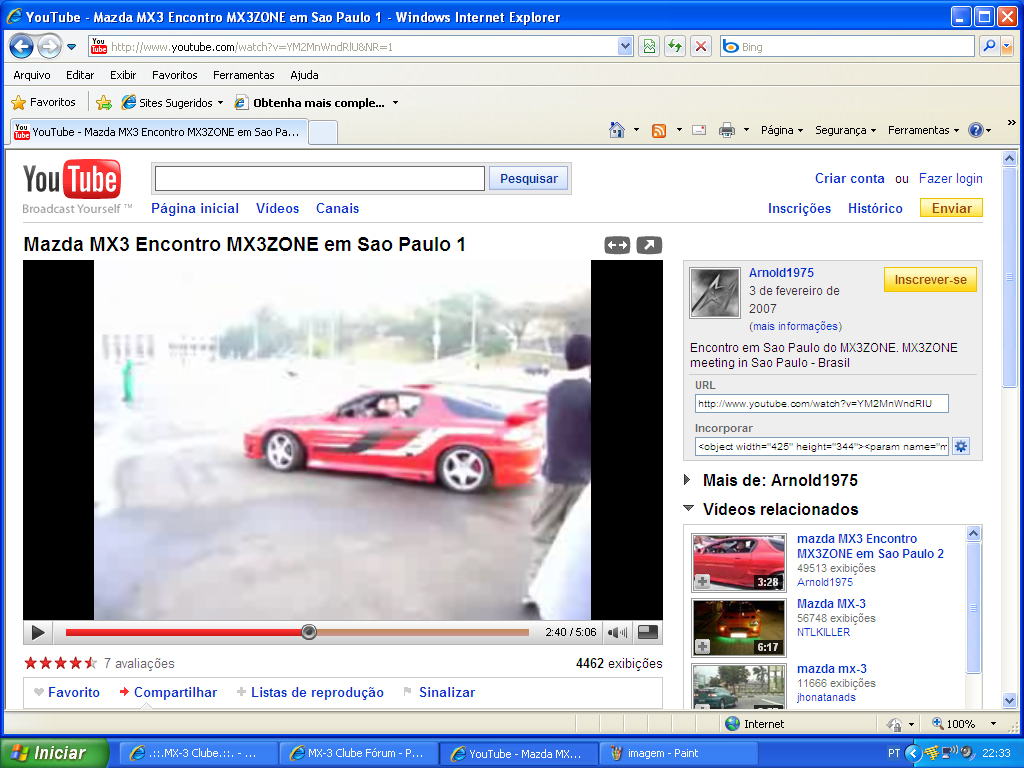Collapse the 'Vídeos relacionados' section
Viewport: 1024px width, 768px height.
click(x=688, y=509)
